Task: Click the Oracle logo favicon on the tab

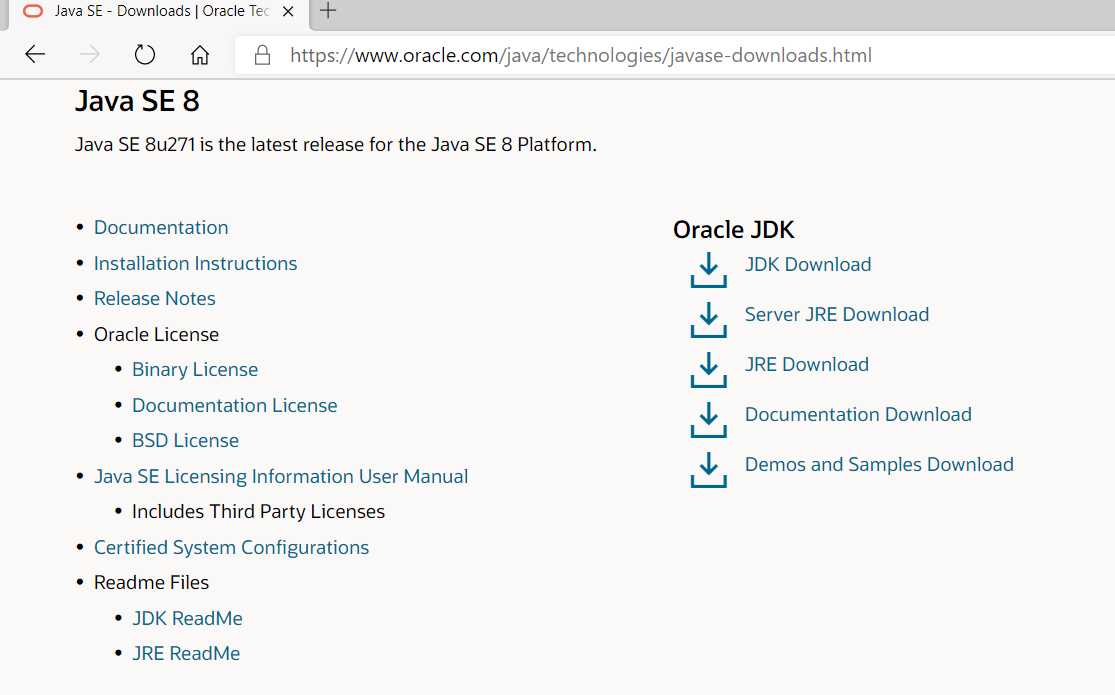Action: pos(33,11)
